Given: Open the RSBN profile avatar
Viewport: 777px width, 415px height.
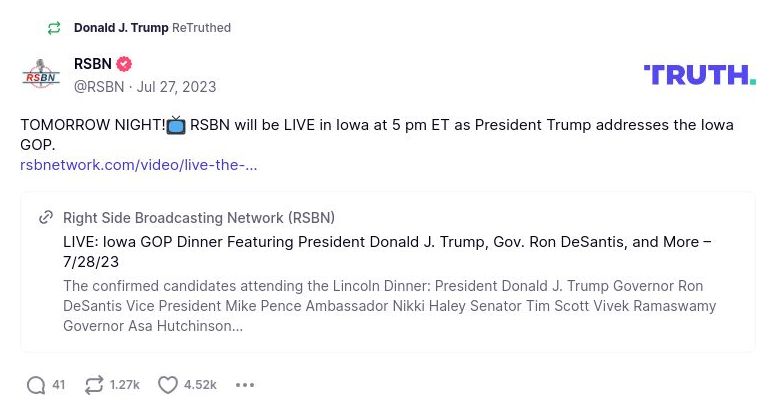Looking at the screenshot, I should (41, 75).
